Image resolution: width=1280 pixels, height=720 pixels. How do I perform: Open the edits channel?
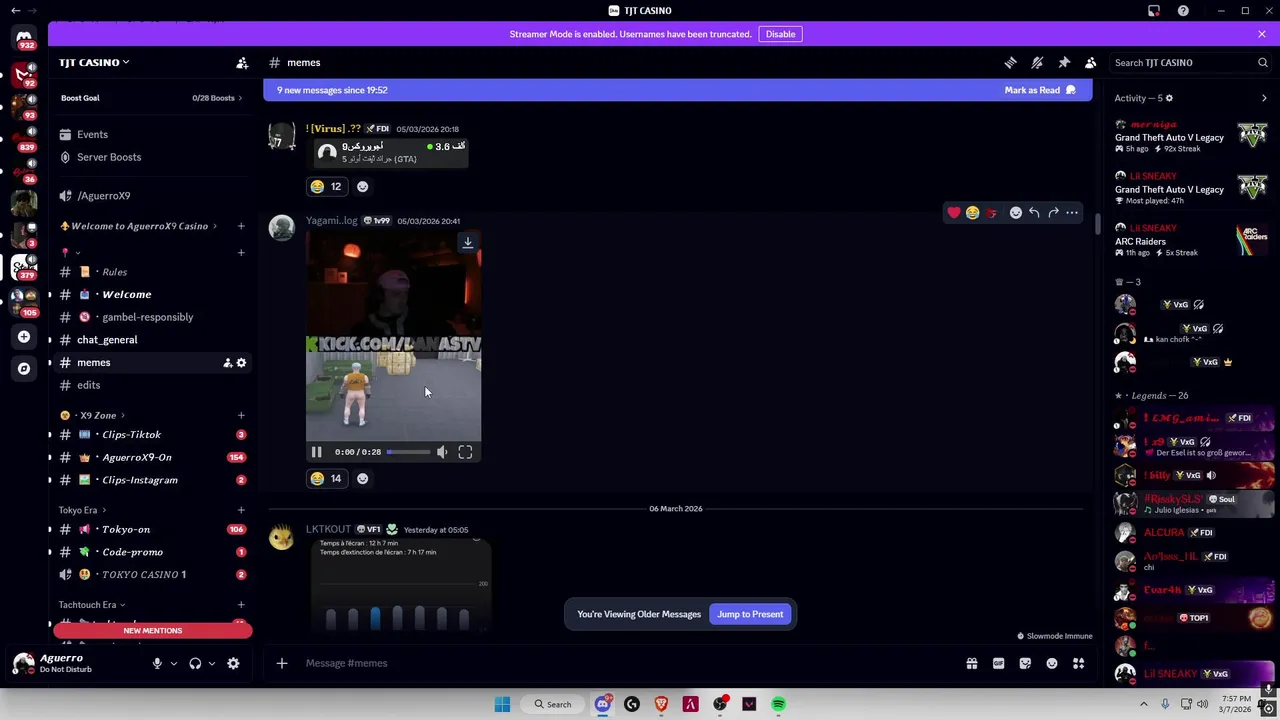pyautogui.click(x=88, y=385)
